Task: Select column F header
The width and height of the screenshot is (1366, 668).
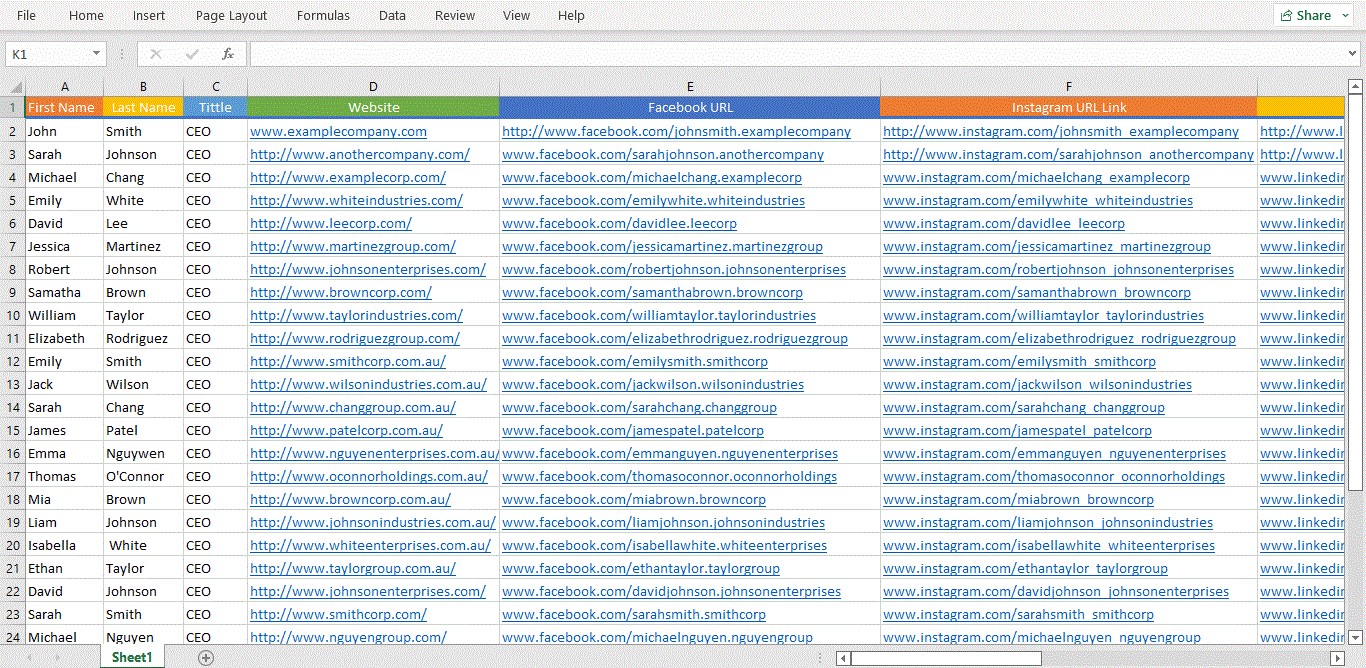Action: [x=1069, y=87]
